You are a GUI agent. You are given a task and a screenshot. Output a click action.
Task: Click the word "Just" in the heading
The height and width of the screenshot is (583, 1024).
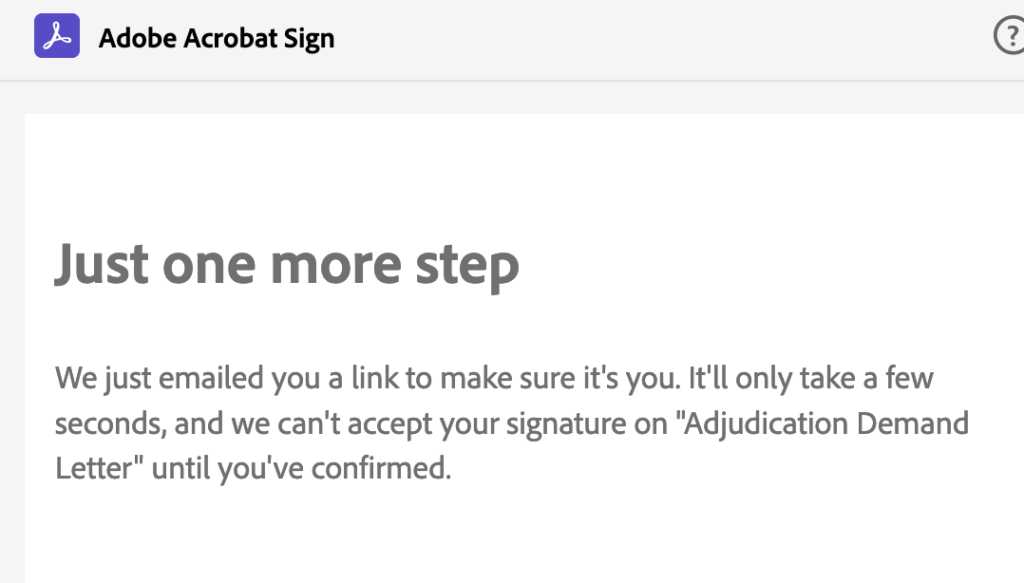pyautogui.click(x=102, y=263)
